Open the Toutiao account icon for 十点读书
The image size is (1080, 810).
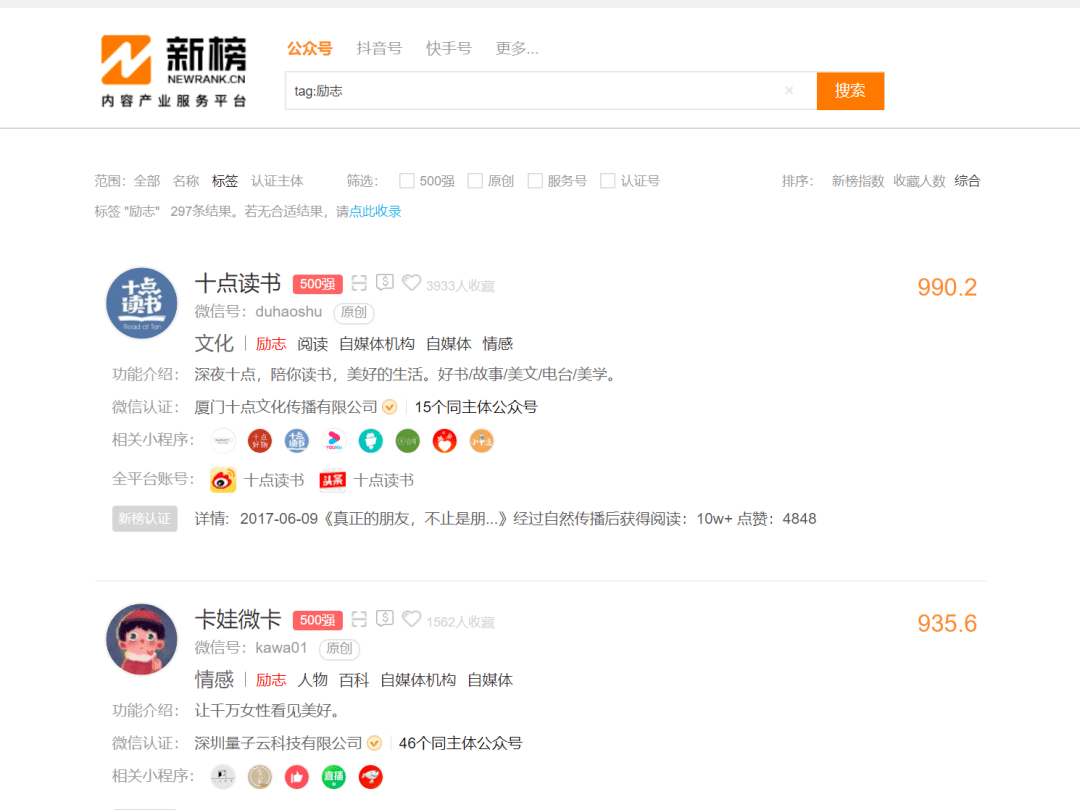point(332,480)
